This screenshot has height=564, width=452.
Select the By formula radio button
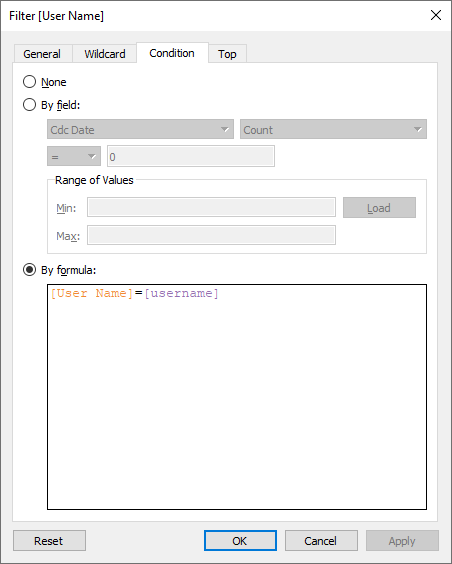click(29, 270)
